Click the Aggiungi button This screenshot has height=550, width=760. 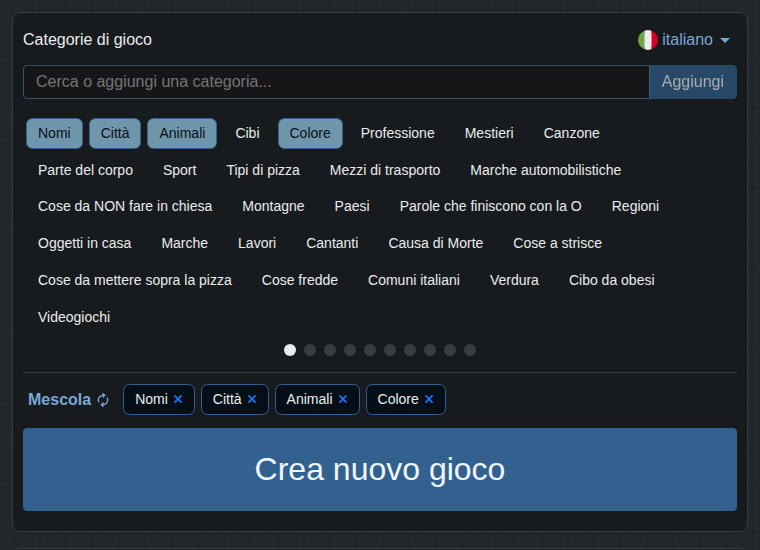coord(693,82)
